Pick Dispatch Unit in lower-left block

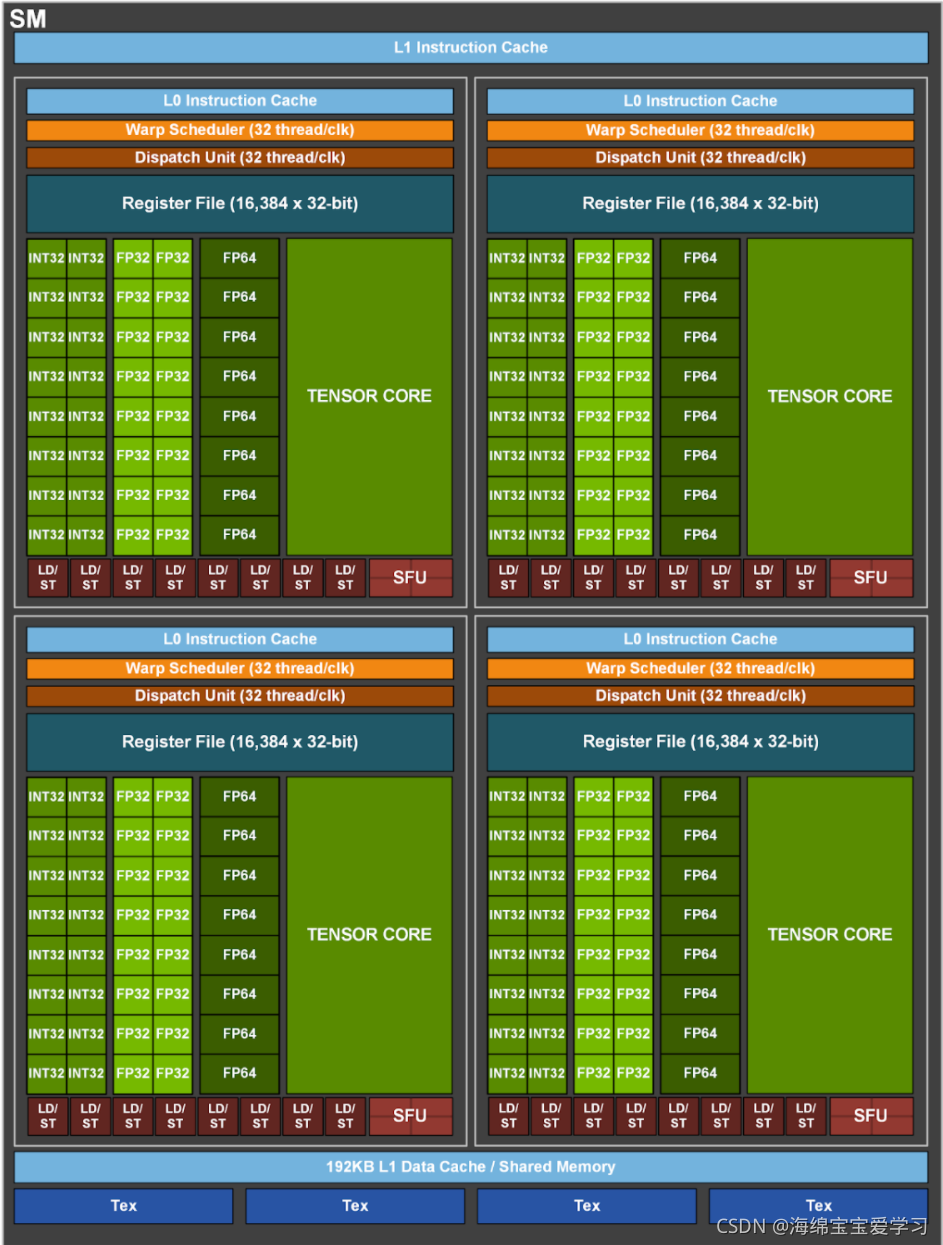(240, 696)
